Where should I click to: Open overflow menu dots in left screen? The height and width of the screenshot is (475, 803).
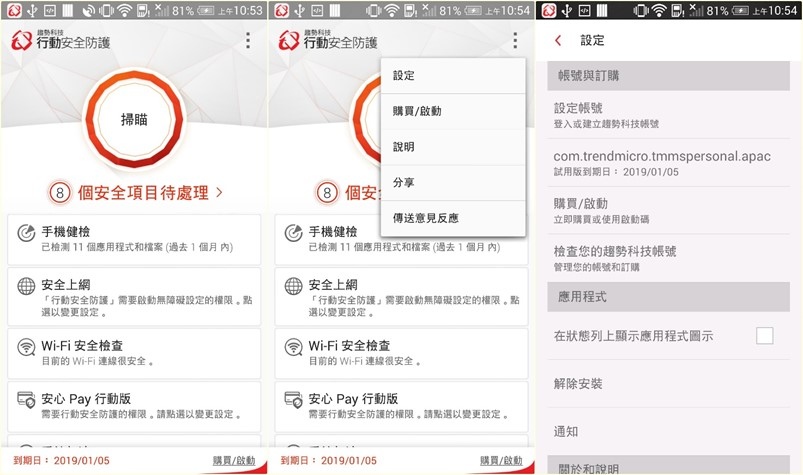[x=248, y=40]
